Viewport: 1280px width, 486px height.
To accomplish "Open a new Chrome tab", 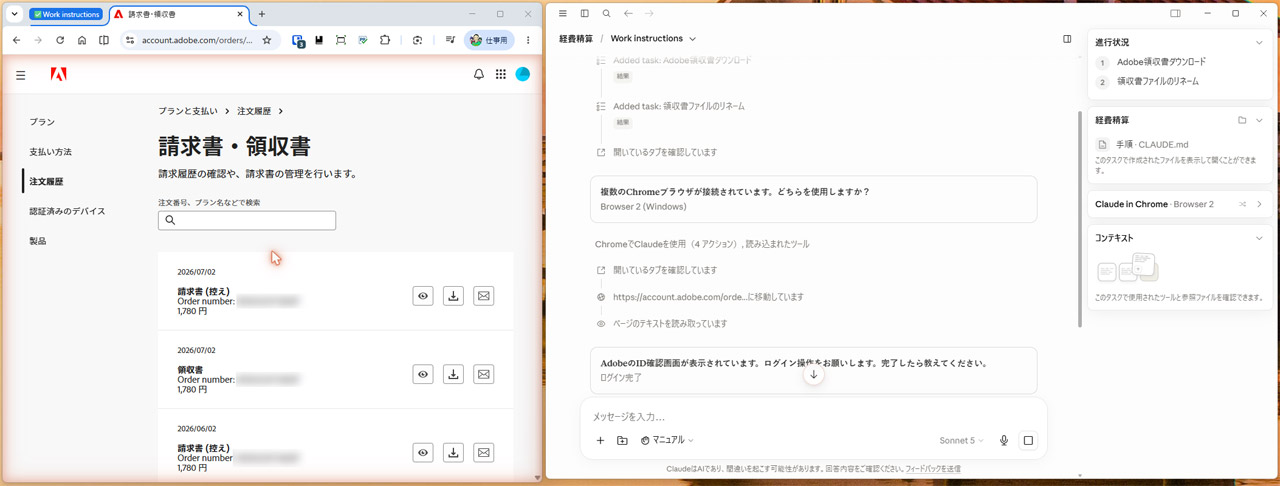I will (x=262, y=14).
